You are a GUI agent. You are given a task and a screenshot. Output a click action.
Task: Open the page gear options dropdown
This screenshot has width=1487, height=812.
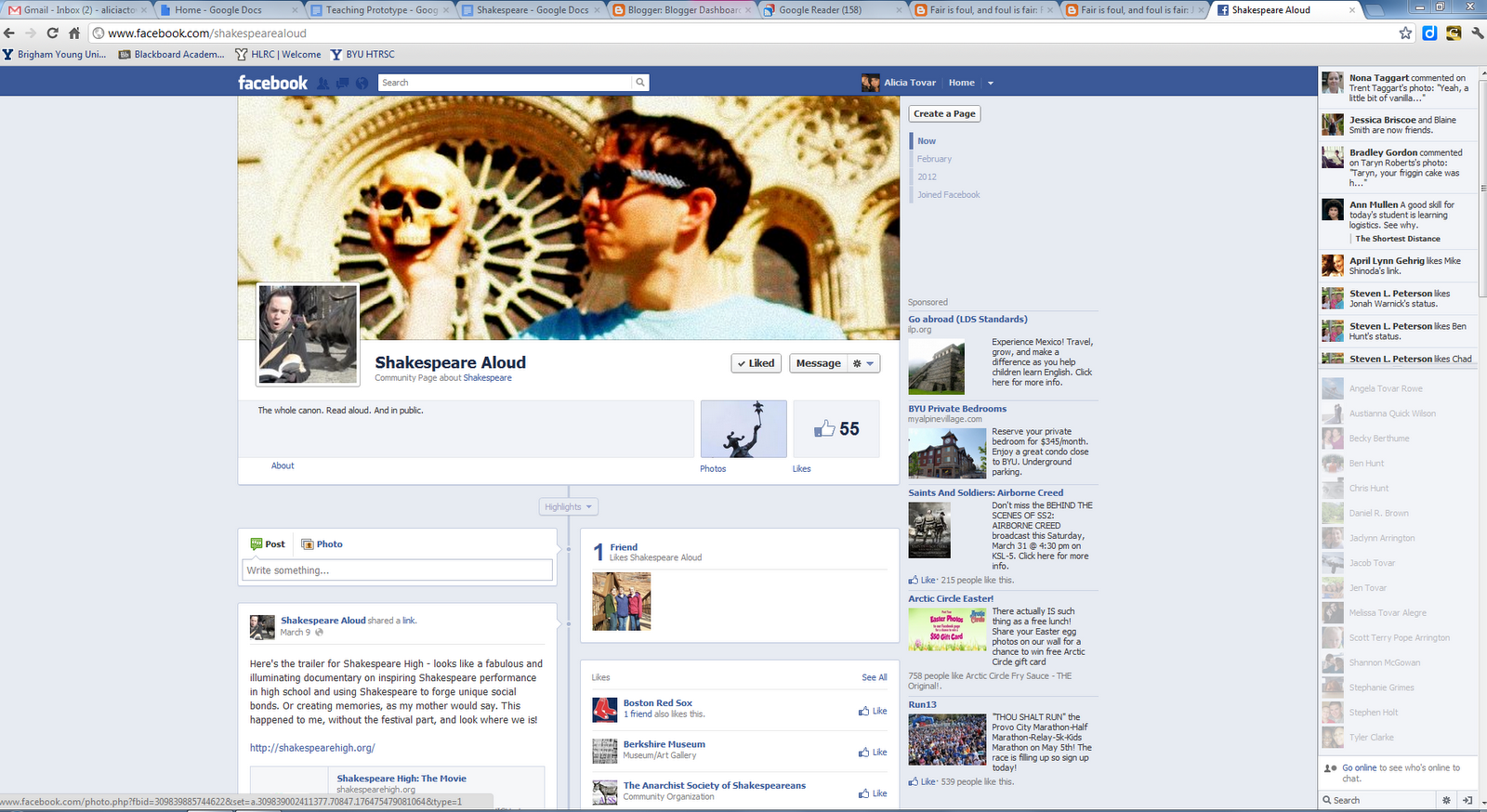point(863,363)
